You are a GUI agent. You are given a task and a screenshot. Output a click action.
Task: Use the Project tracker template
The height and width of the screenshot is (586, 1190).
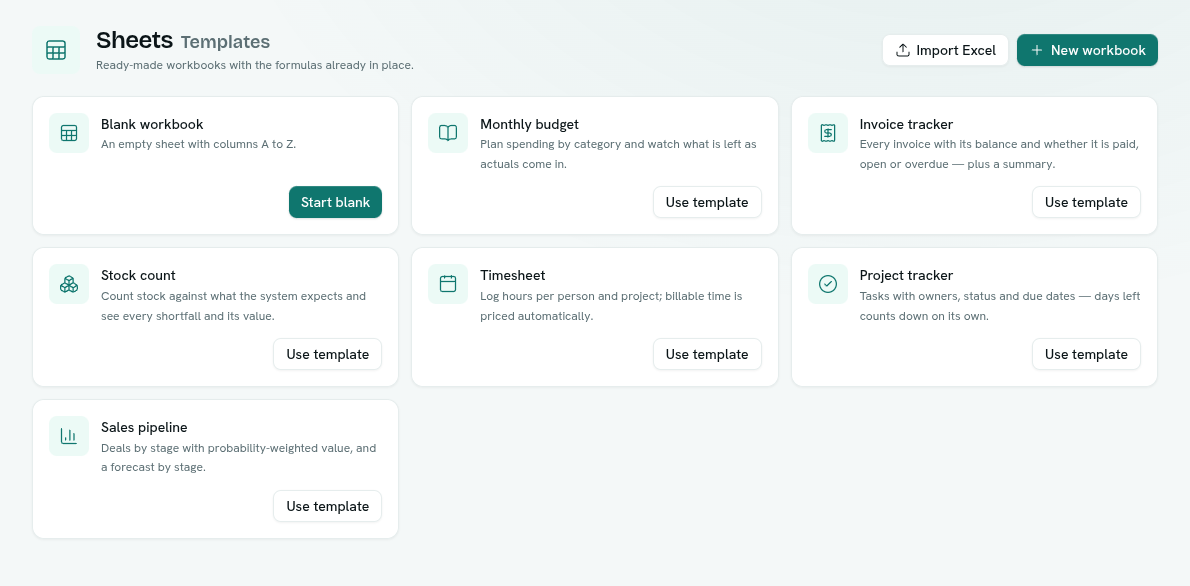[x=1086, y=354]
